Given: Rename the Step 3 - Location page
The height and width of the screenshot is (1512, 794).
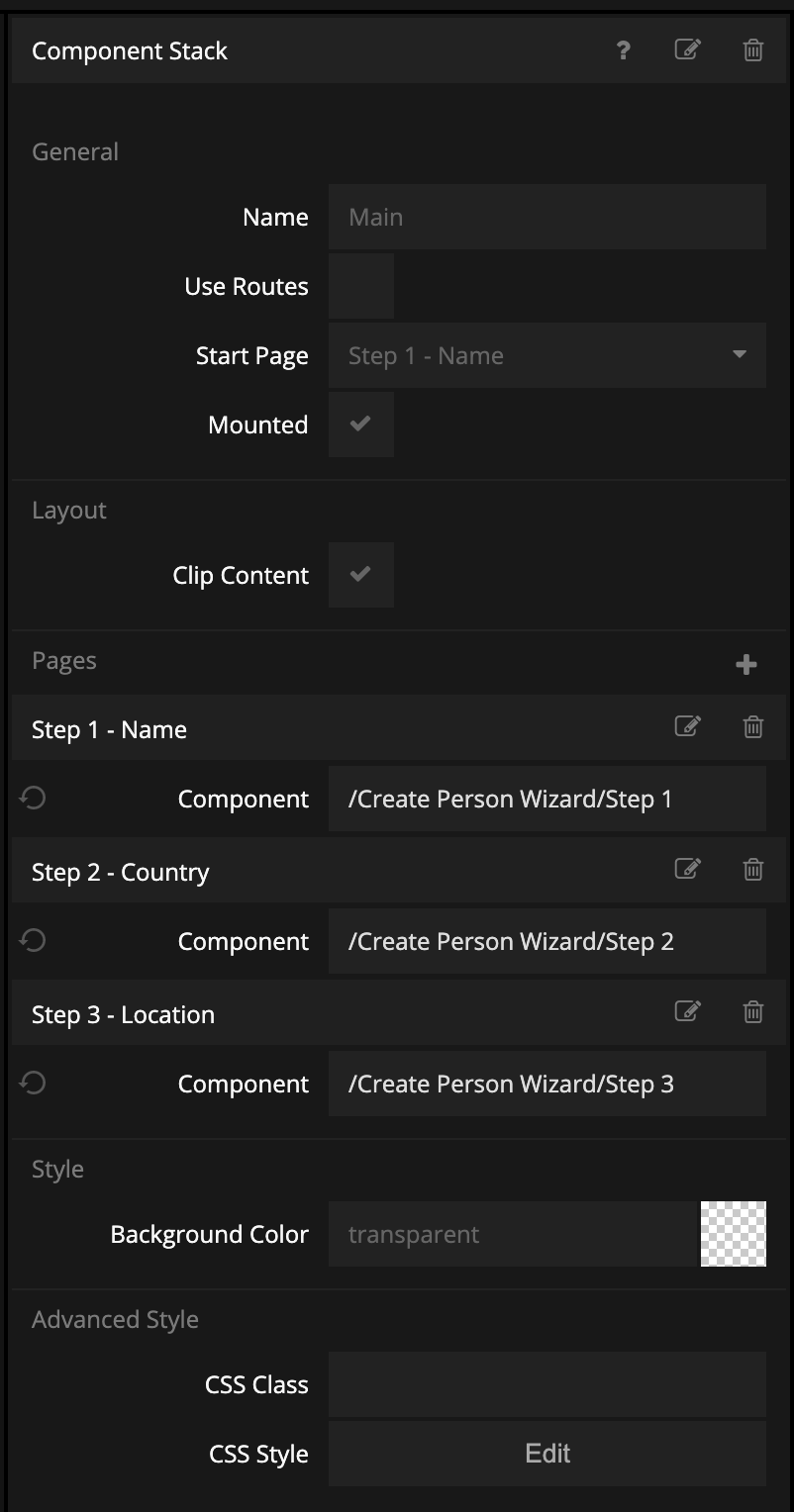Looking at the screenshot, I should (x=687, y=1012).
